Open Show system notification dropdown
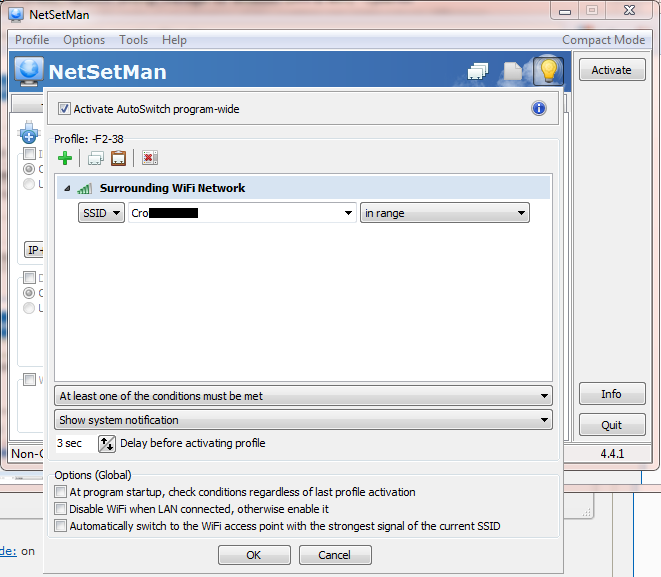This screenshot has height=577, width=661. (x=304, y=420)
